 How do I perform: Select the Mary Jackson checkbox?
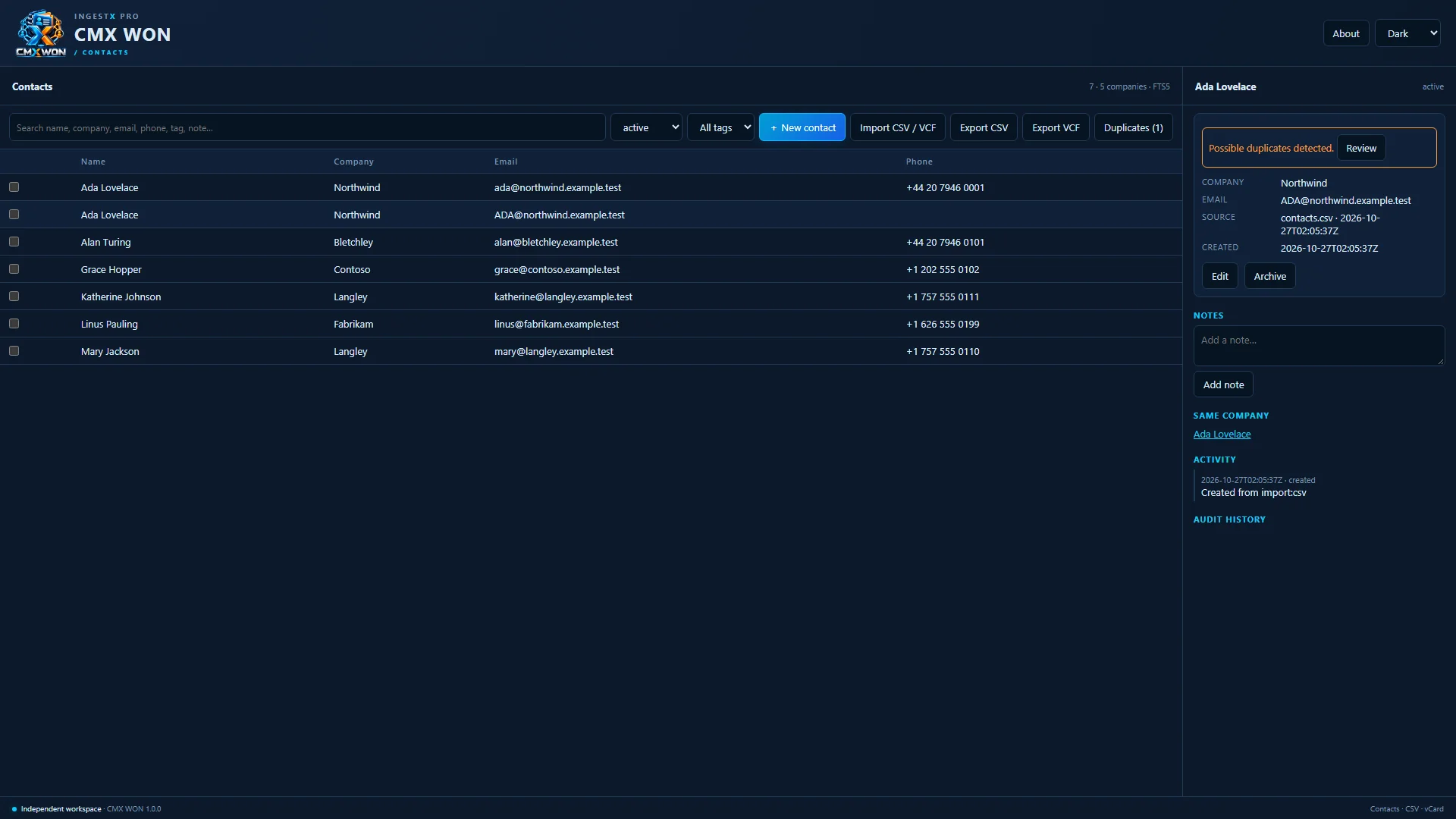click(x=14, y=351)
